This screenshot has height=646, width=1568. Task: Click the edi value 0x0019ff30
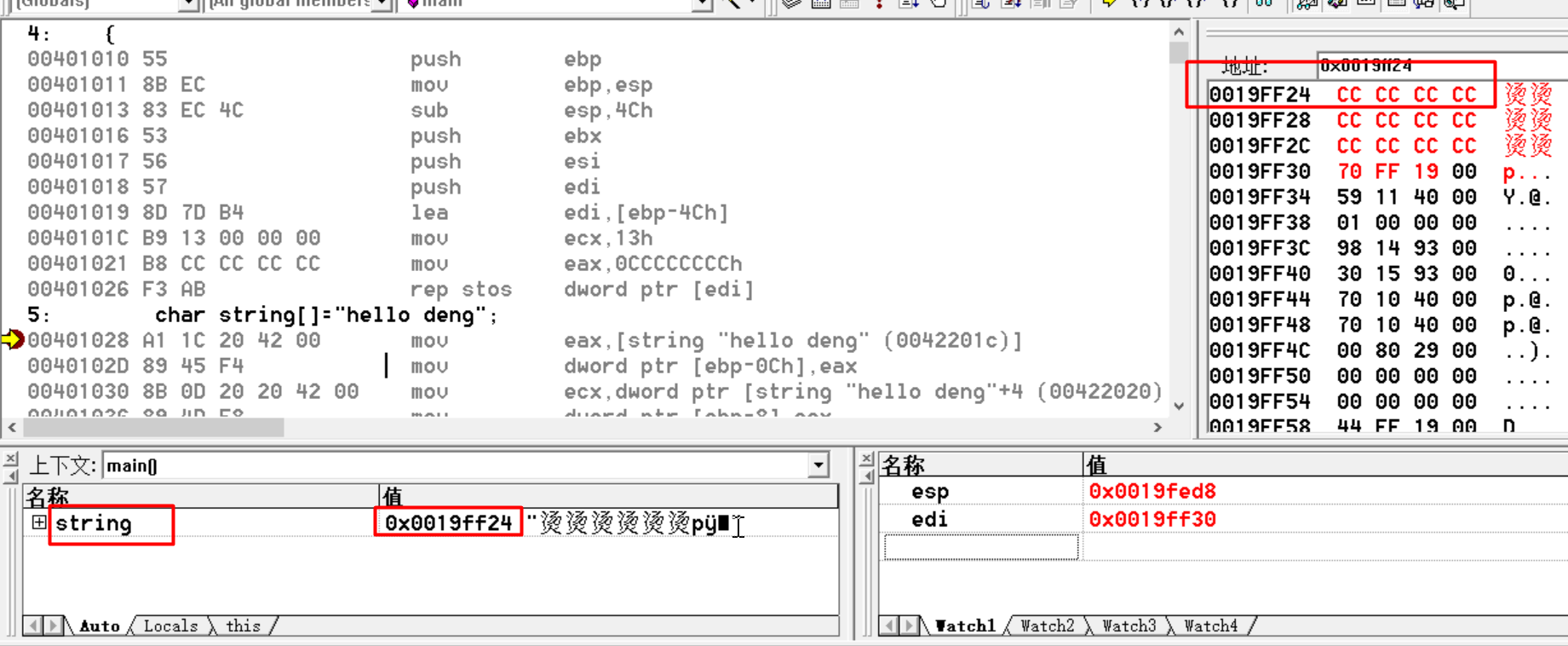point(1152,519)
